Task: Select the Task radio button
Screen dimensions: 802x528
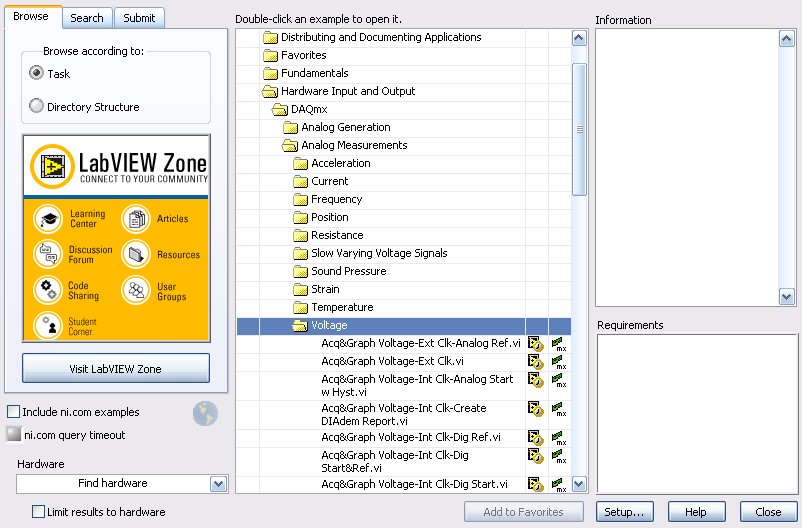Action: coord(36,73)
